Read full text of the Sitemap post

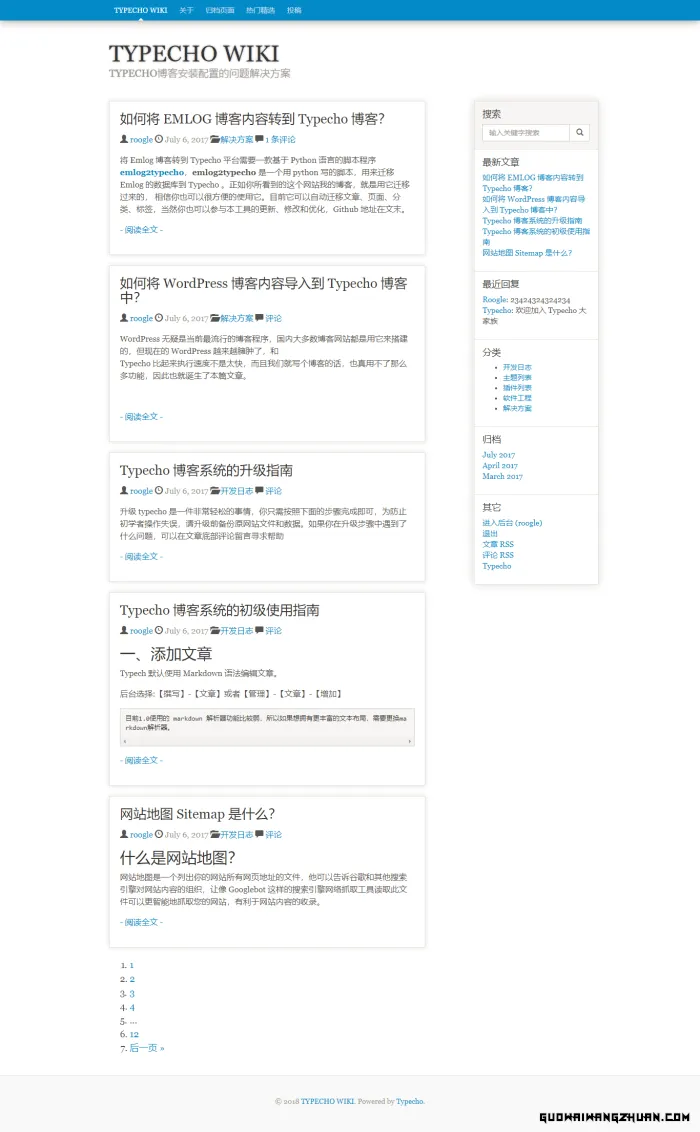[x=141, y=922]
